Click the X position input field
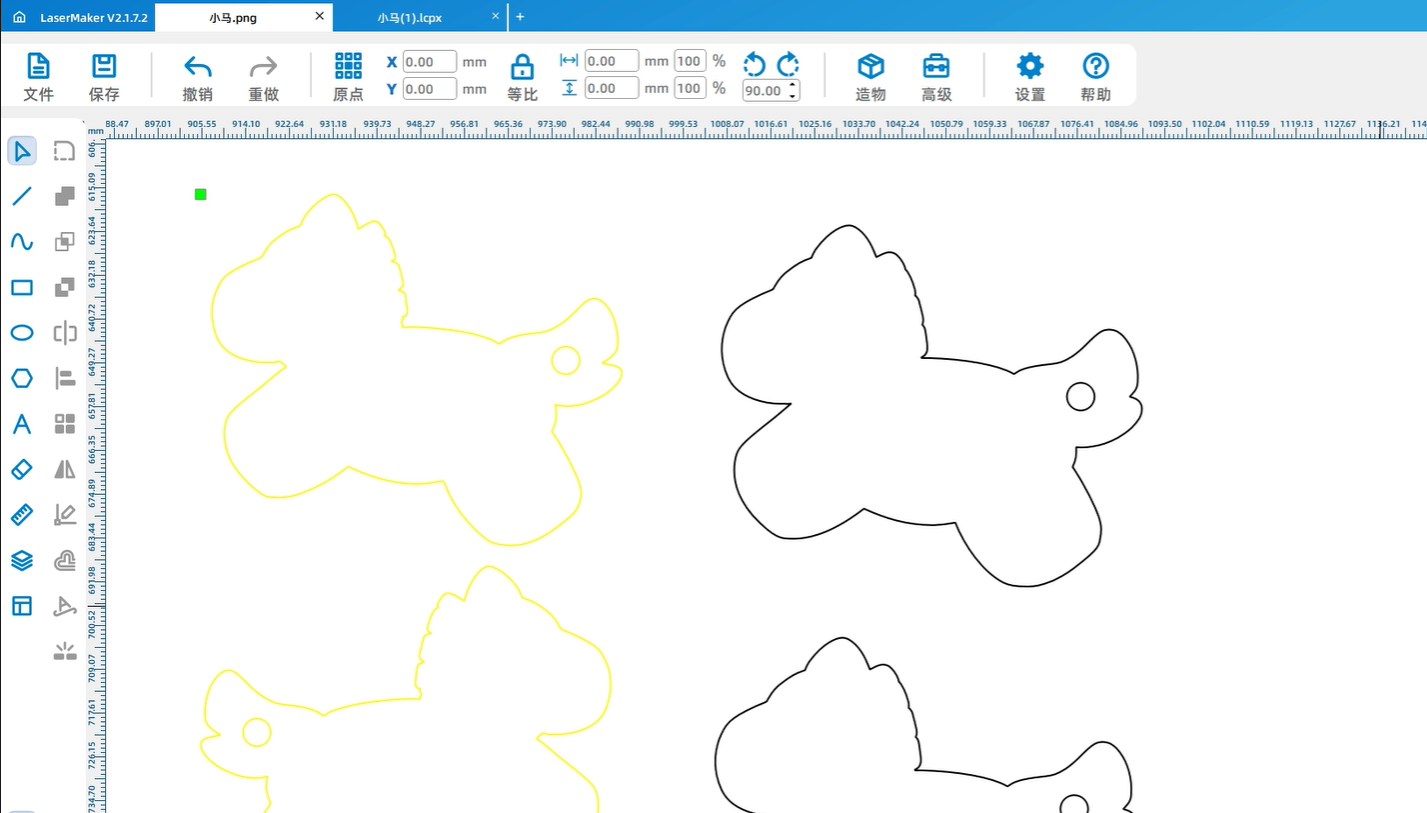 pyautogui.click(x=429, y=62)
